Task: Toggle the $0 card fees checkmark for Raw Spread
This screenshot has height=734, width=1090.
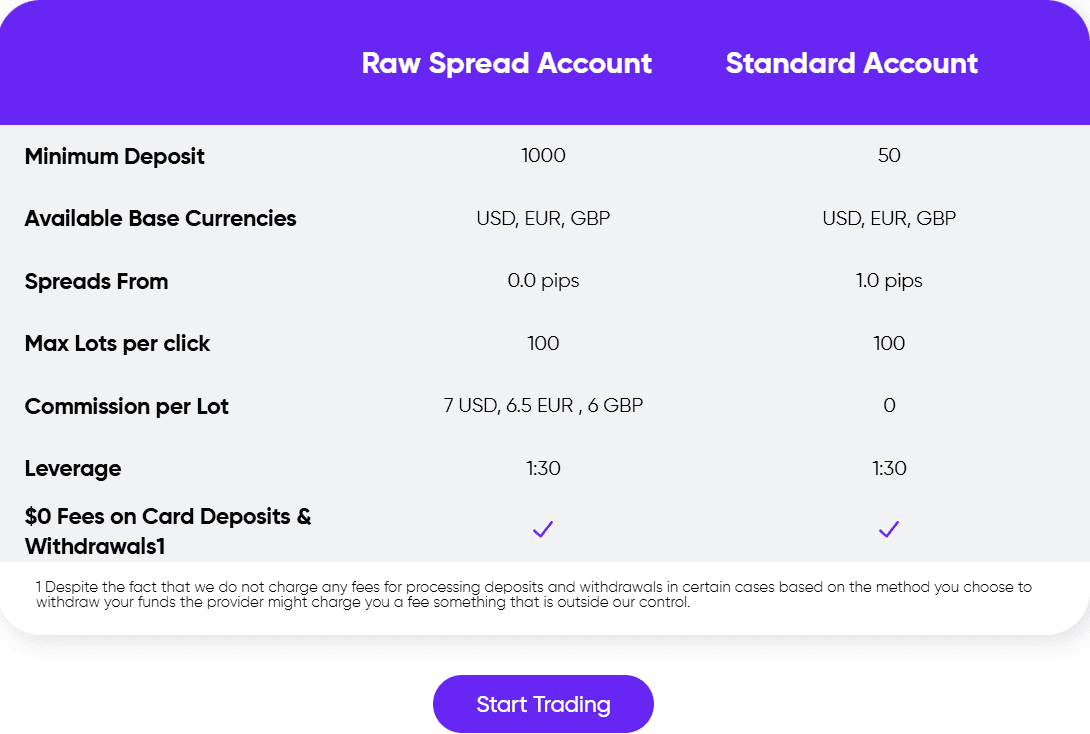Action: 543,529
